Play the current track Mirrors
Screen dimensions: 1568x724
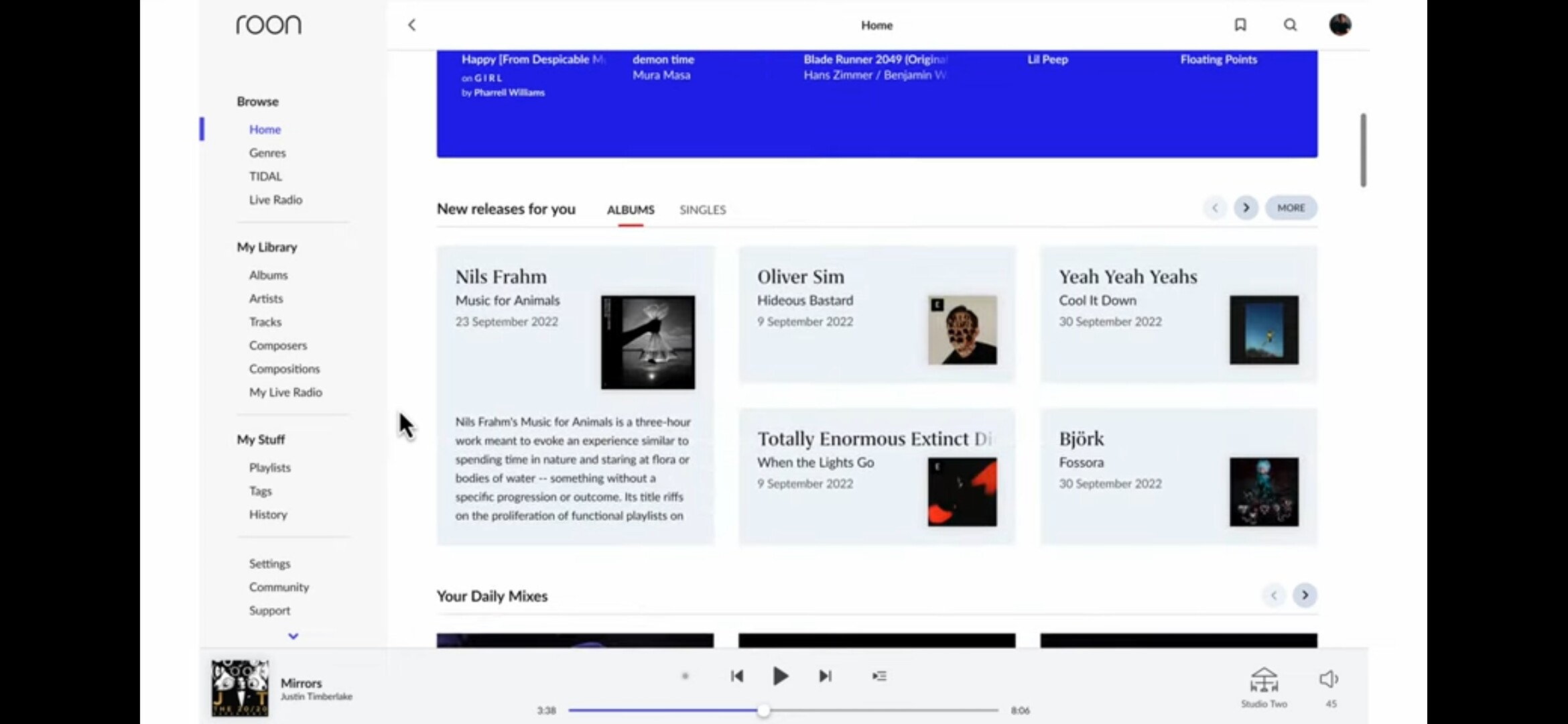[x=780, y=676]
